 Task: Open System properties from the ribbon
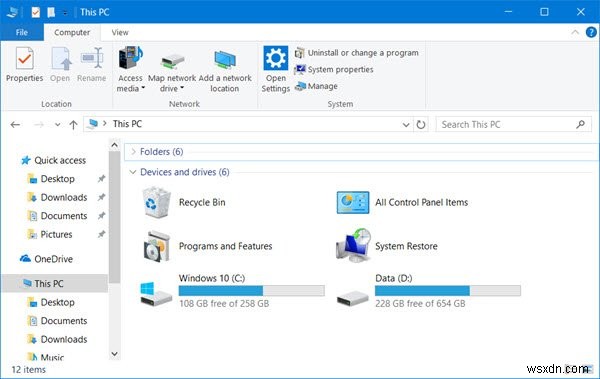pos(334,70)
